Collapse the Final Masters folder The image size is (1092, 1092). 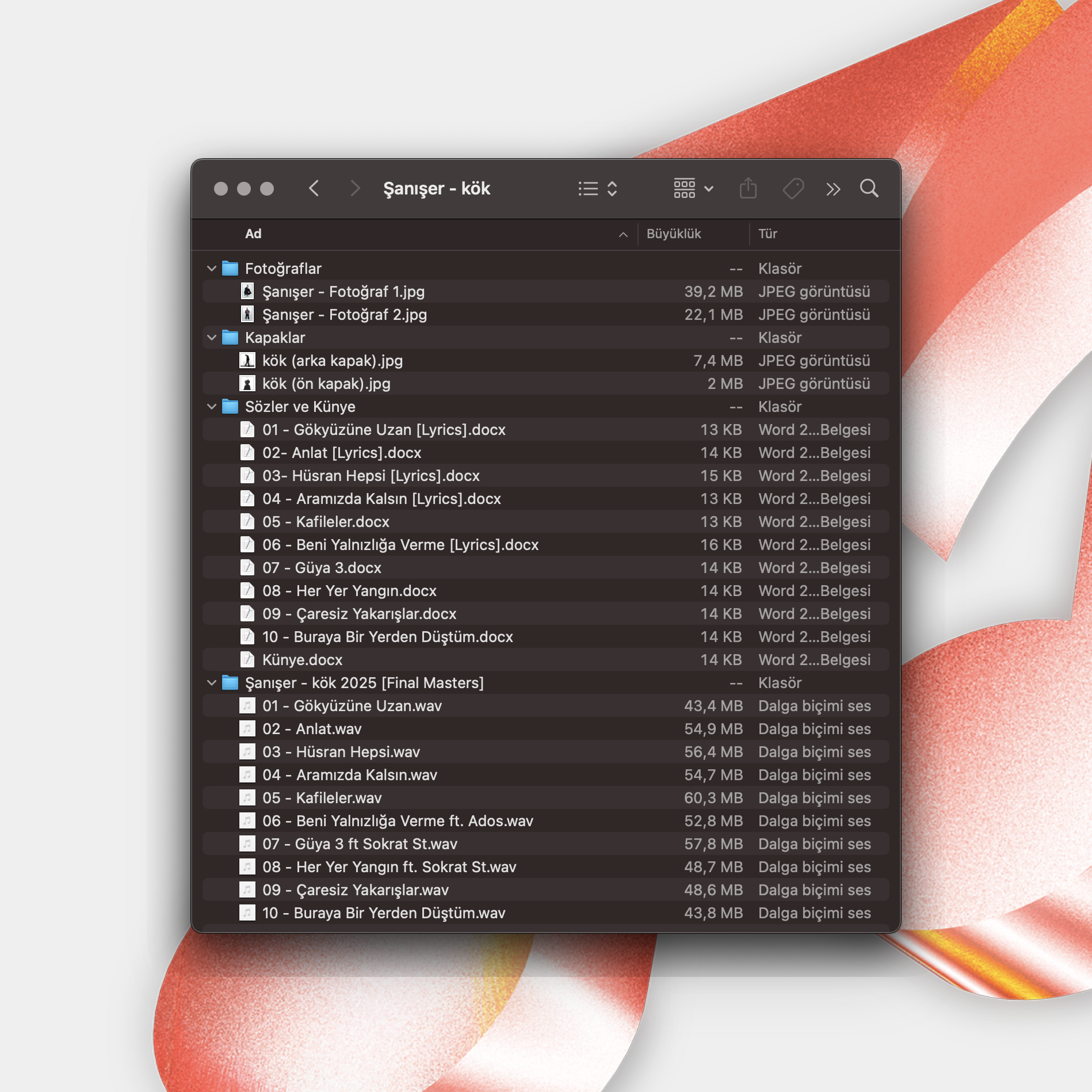(212, 683)
